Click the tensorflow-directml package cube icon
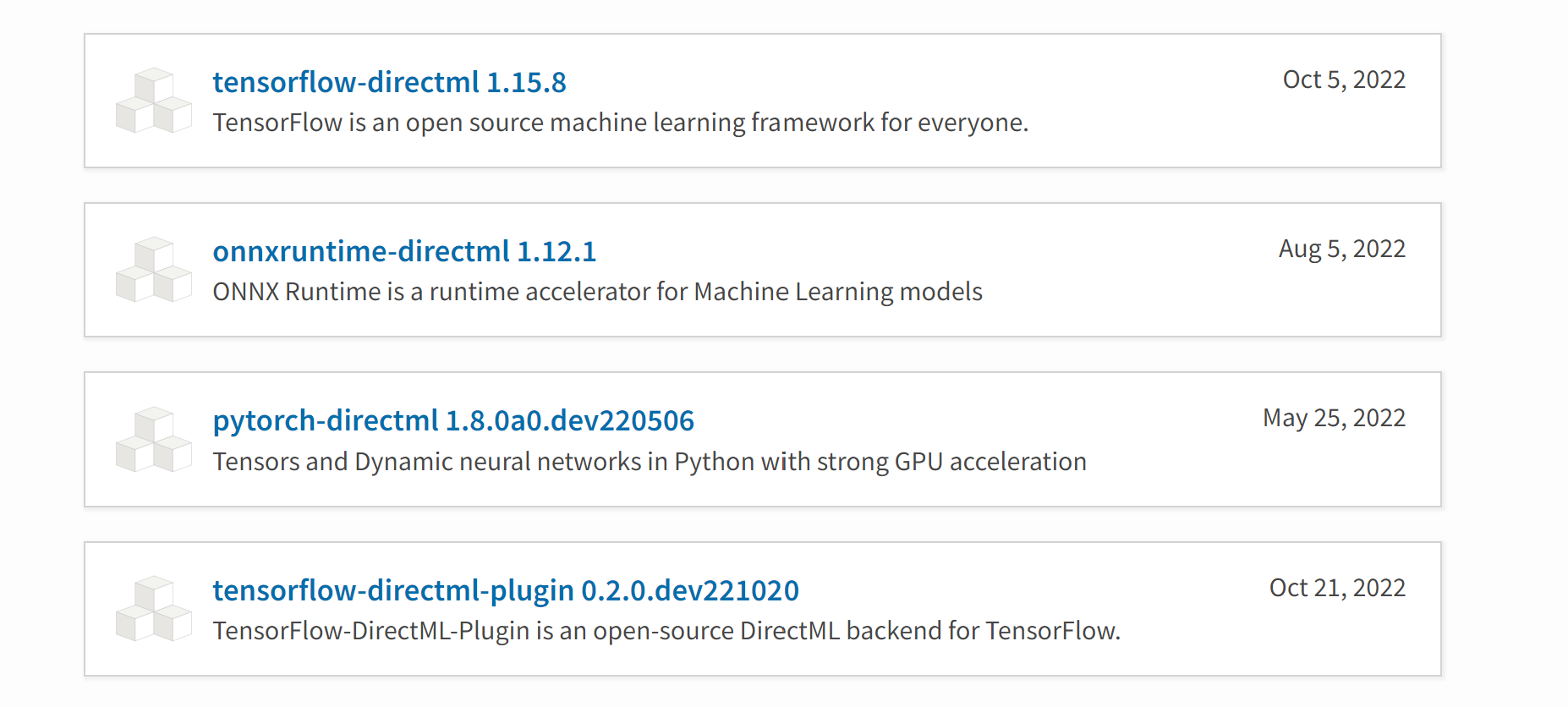1568x707 pixels. click(154, 101)
